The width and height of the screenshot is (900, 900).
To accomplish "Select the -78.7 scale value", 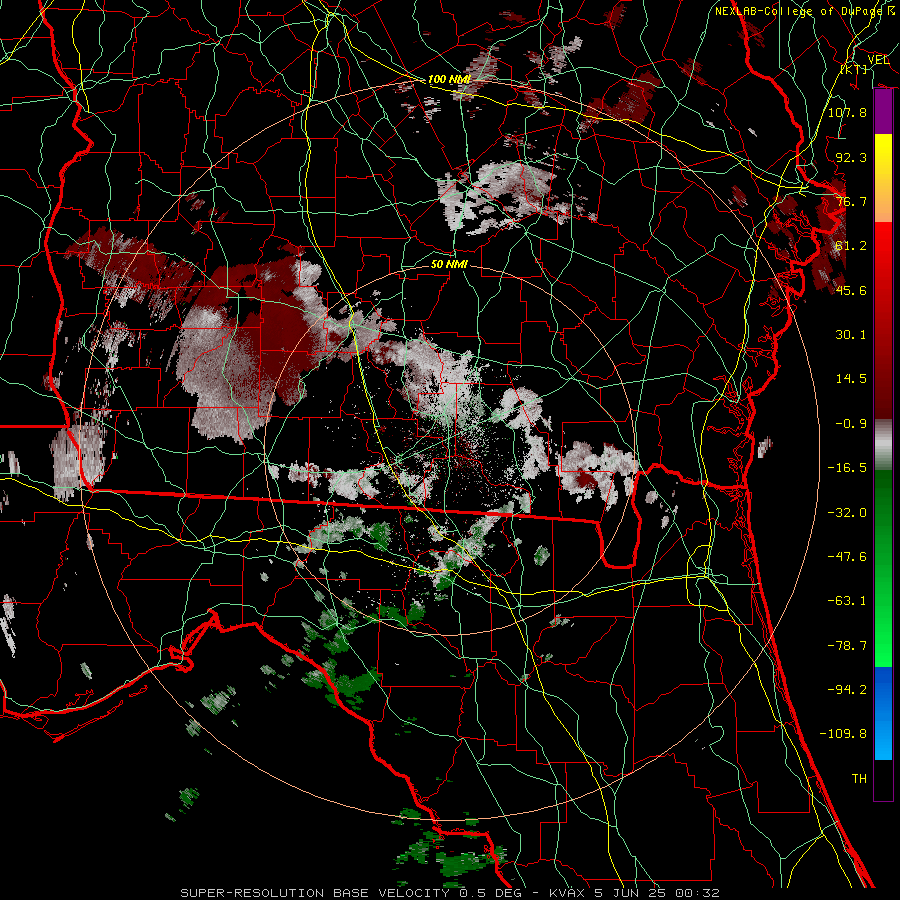I will (x=847, y=646).
